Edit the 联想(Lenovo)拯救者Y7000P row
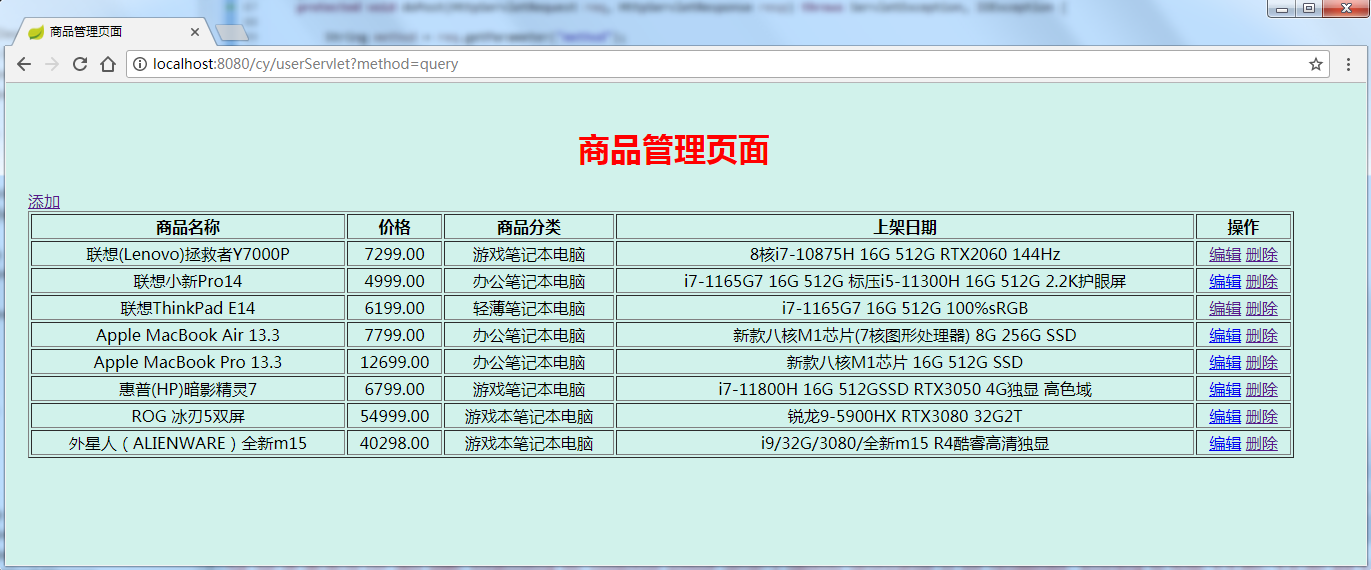This screenshot has width=1371, height=570. click(1225, 254)
